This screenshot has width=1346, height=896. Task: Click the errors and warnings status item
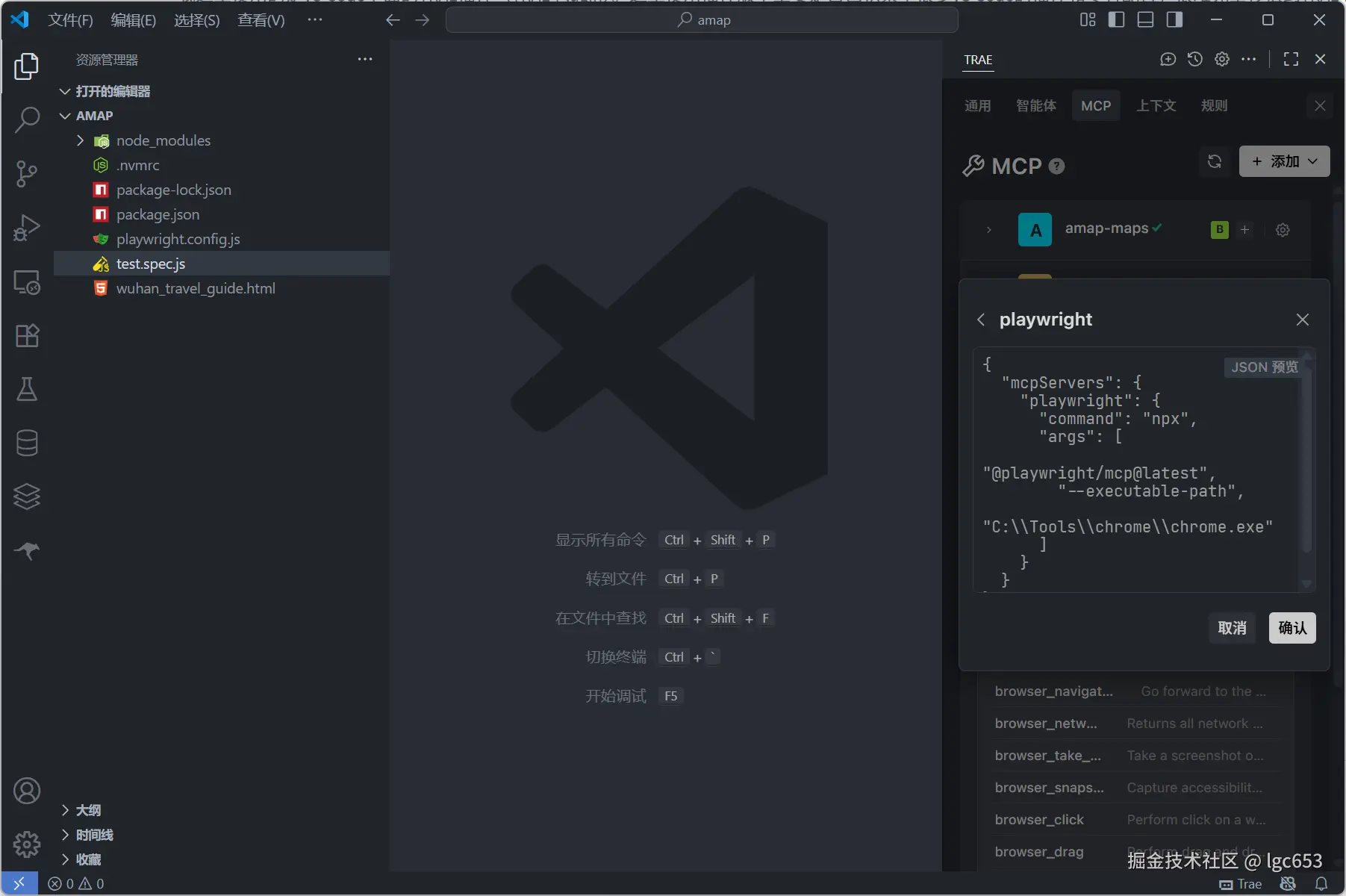tap(76, 884)
